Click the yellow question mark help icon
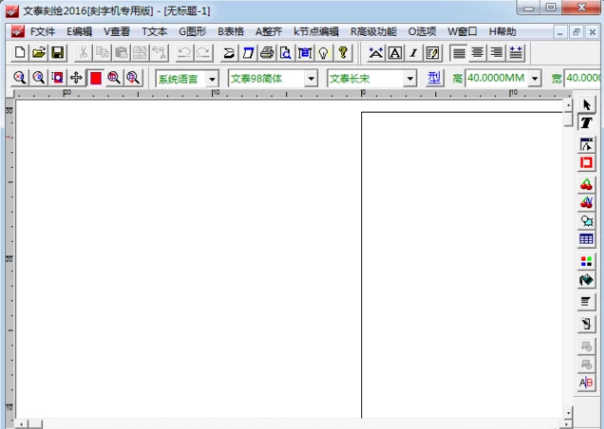 click(x=342, y=52)
